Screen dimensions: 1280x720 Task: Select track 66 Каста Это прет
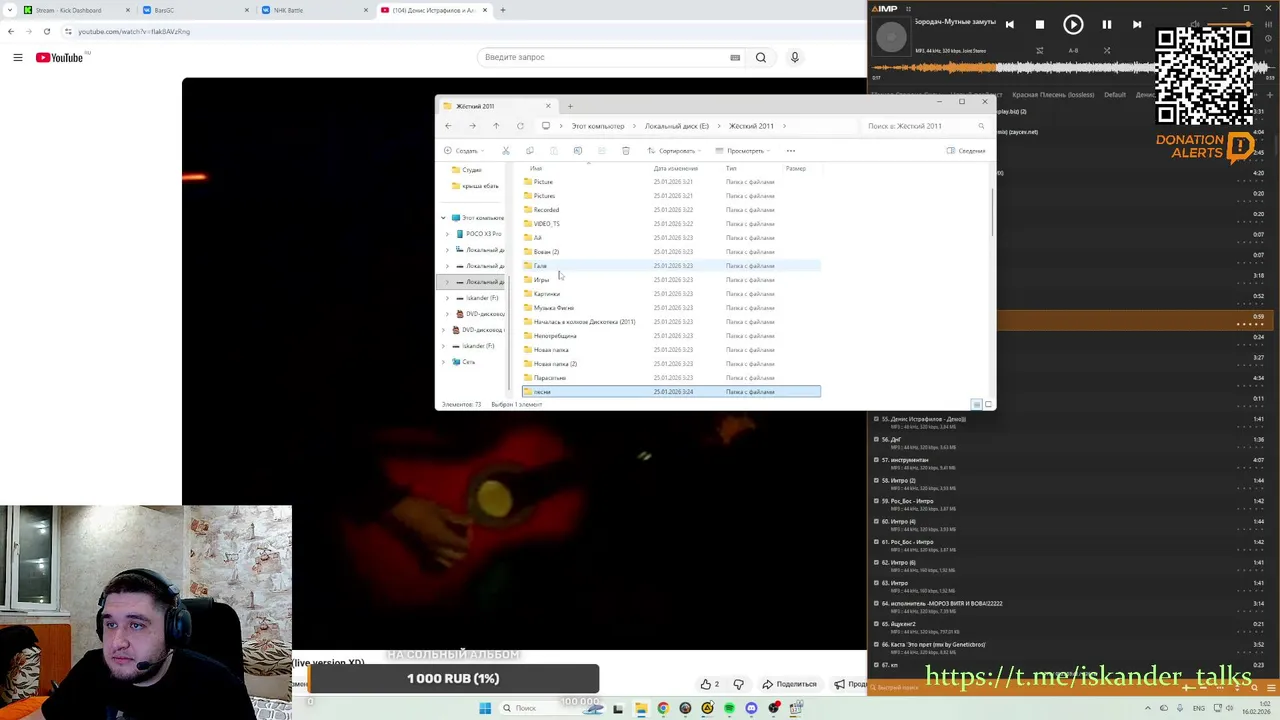[x=1070, y=648]
